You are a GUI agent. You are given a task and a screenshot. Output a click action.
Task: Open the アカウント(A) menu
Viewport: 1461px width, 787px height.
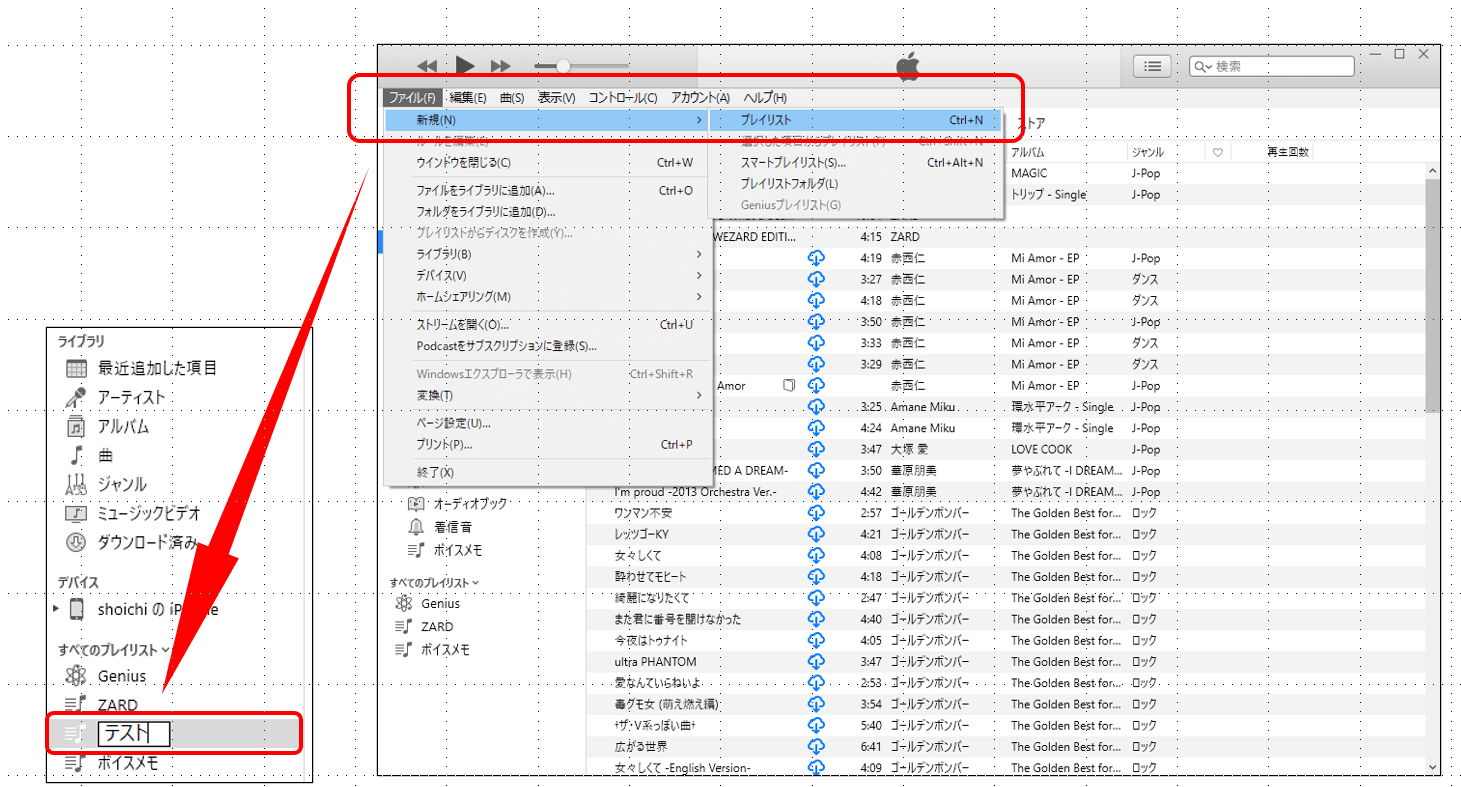700,97
